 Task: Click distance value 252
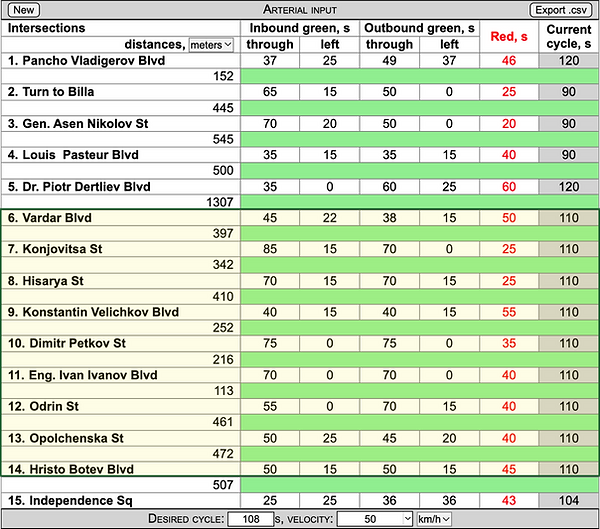[x=223, y=328]
